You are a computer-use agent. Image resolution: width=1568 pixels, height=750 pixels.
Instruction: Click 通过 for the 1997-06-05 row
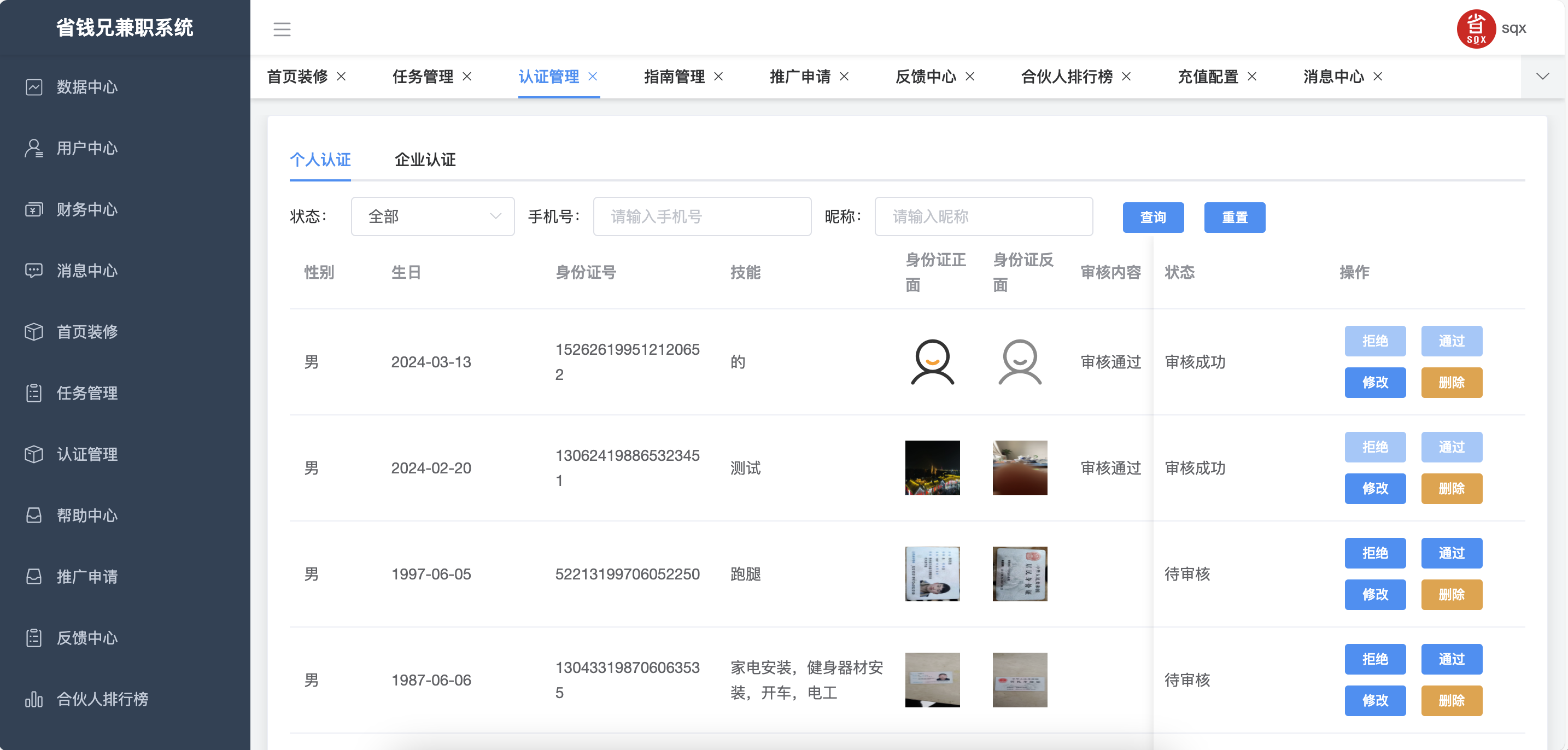(1451, 553)
